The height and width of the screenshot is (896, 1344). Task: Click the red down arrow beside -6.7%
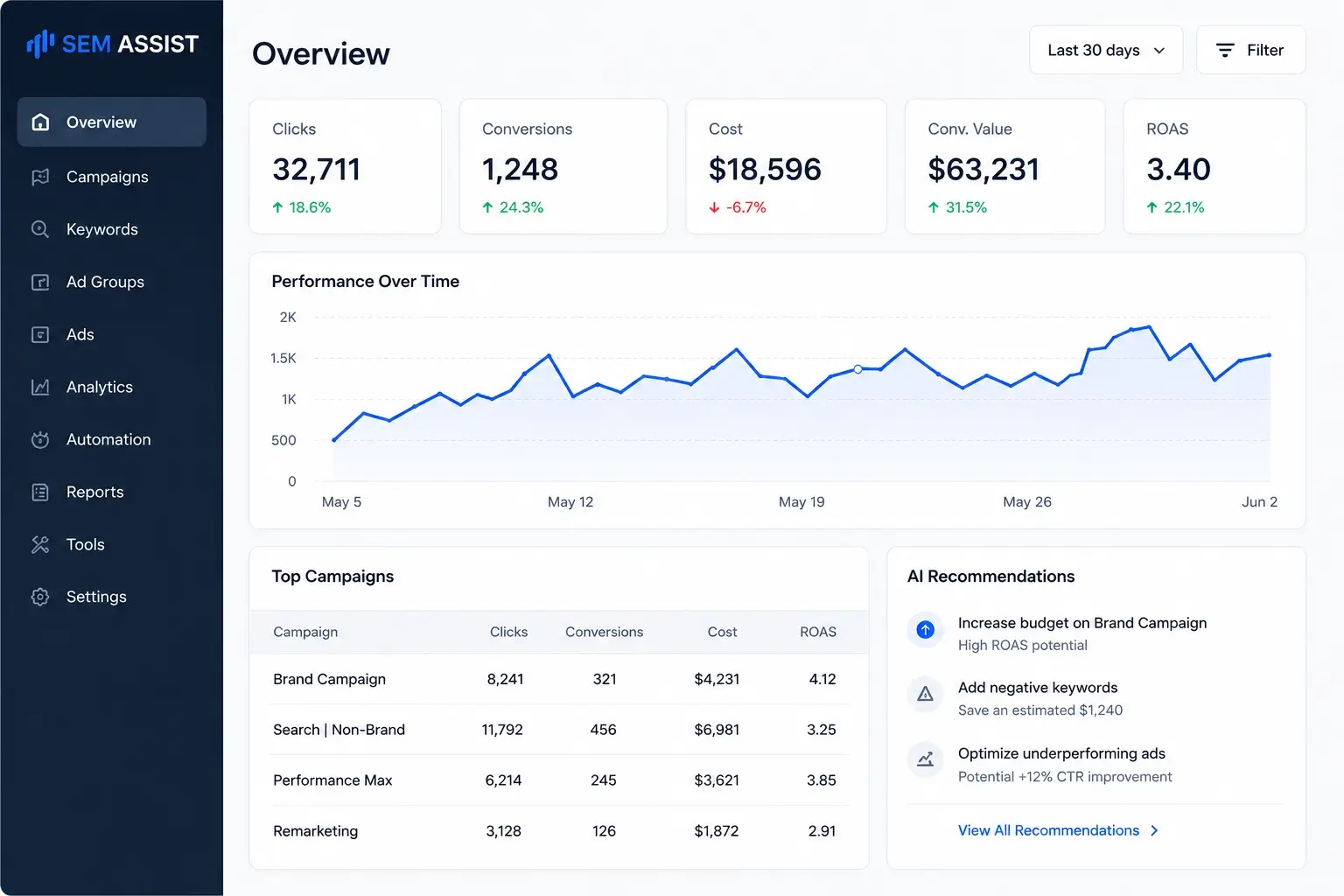[714, 207]
